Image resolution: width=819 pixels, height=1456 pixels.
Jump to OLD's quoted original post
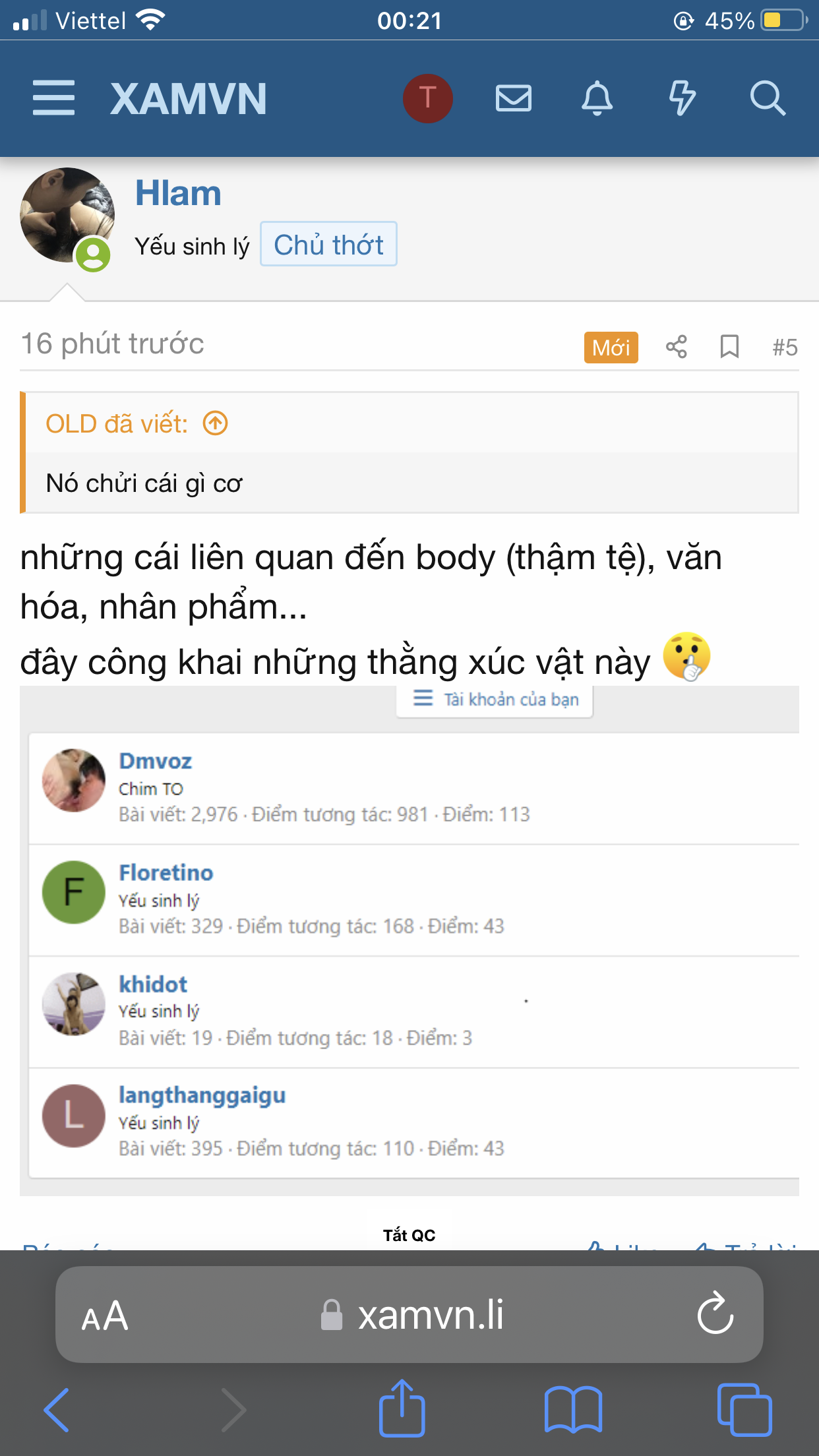click(x=215, y=423)
